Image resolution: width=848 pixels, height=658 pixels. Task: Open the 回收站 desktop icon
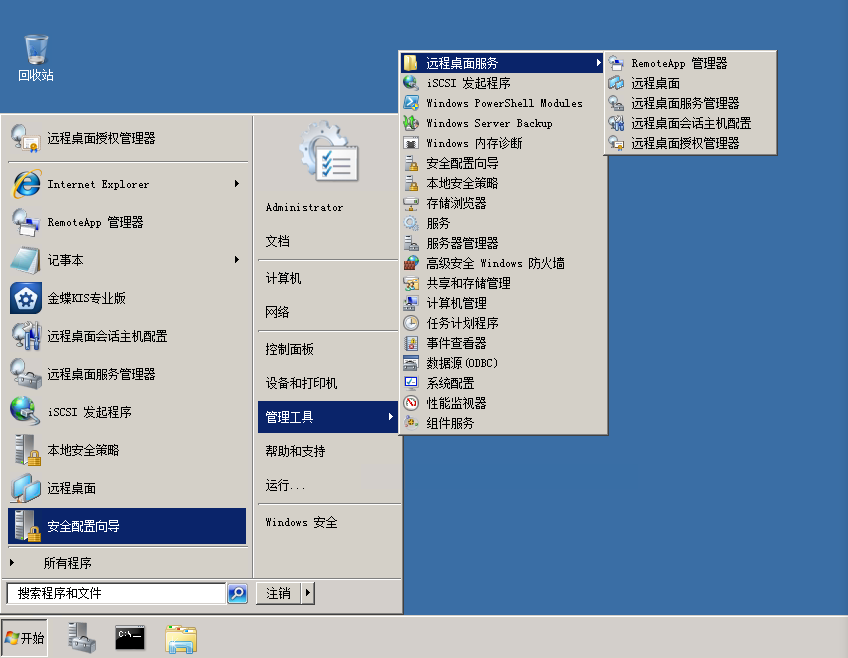click(x=36, y=58)
